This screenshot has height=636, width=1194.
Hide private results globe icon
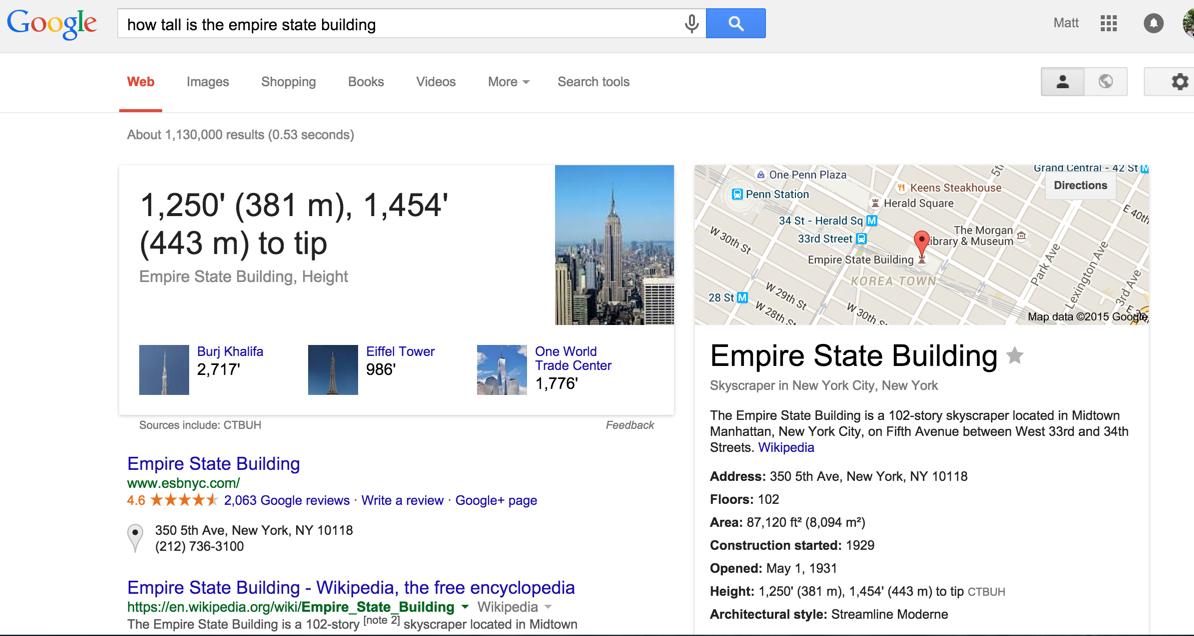1106,81
